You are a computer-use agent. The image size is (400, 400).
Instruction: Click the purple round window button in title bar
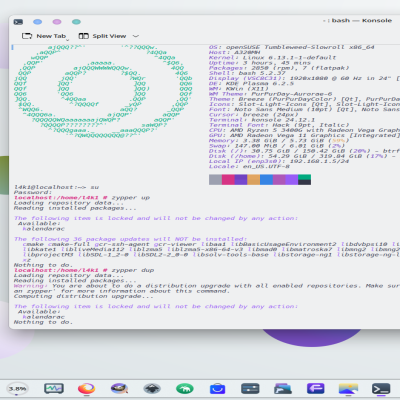pyautogui.click(x=57, y=22)
